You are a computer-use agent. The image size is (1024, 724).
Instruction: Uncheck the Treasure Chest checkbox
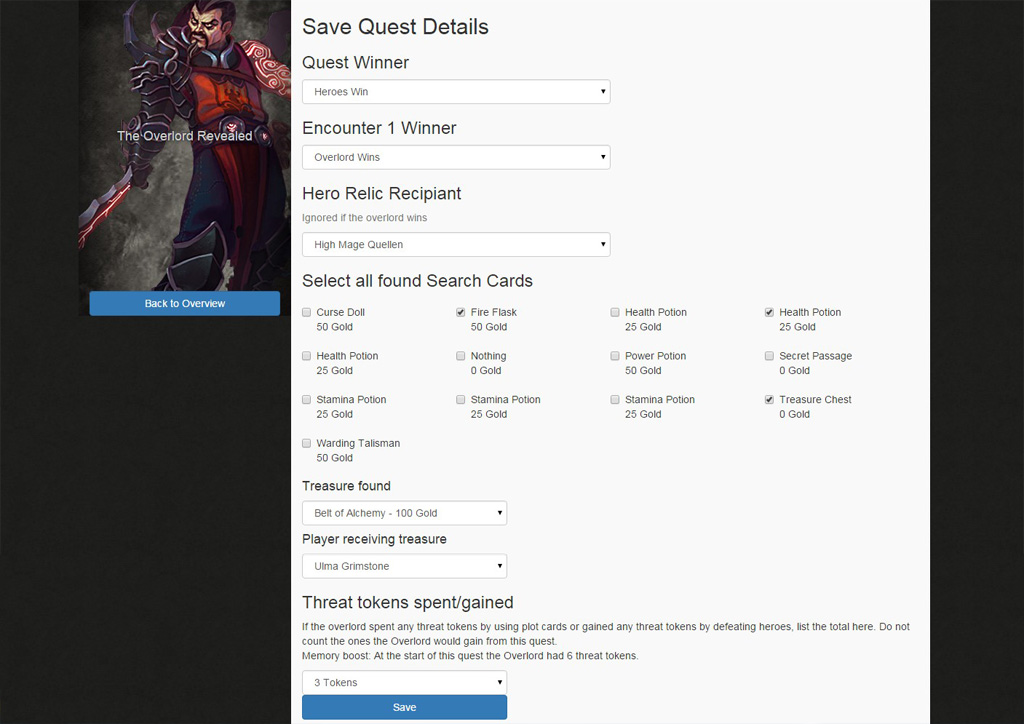point(770,400)
